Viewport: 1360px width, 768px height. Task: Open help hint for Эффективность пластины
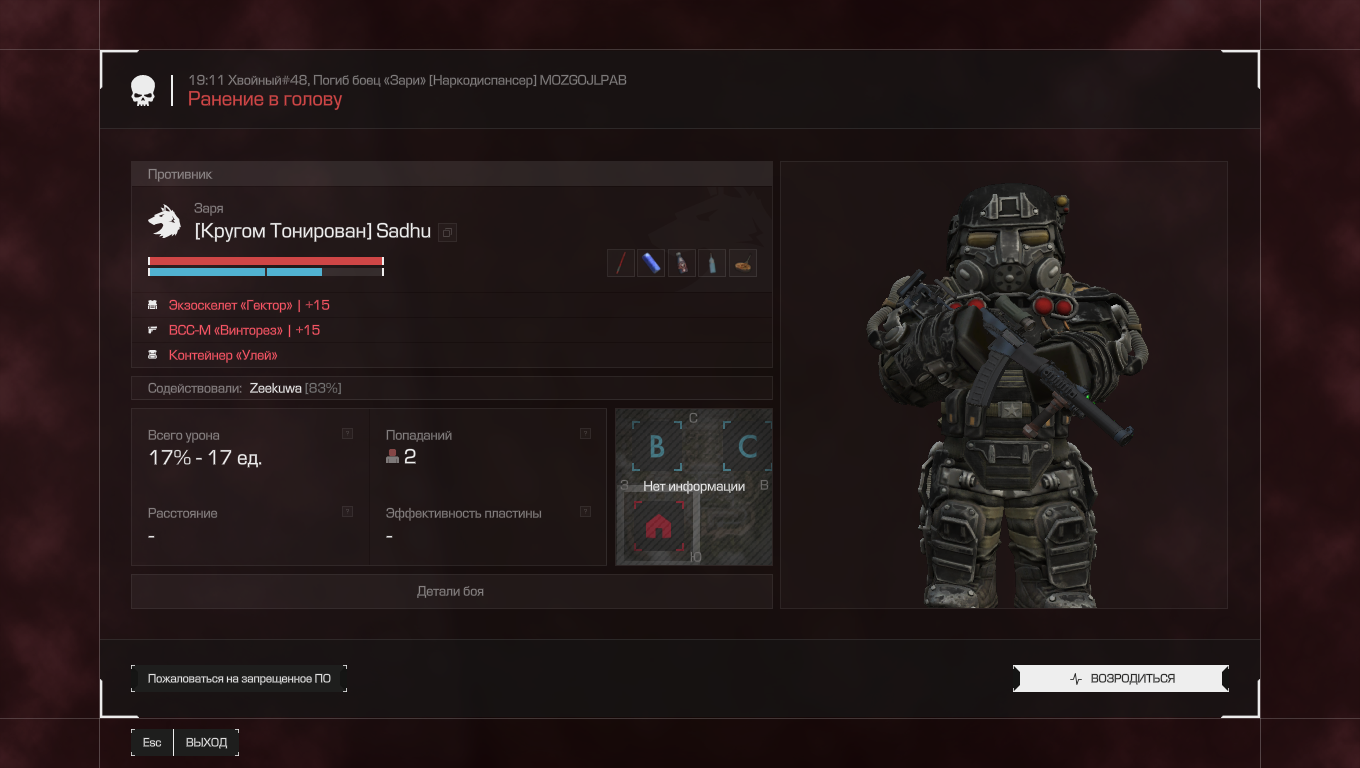point(585,512)
